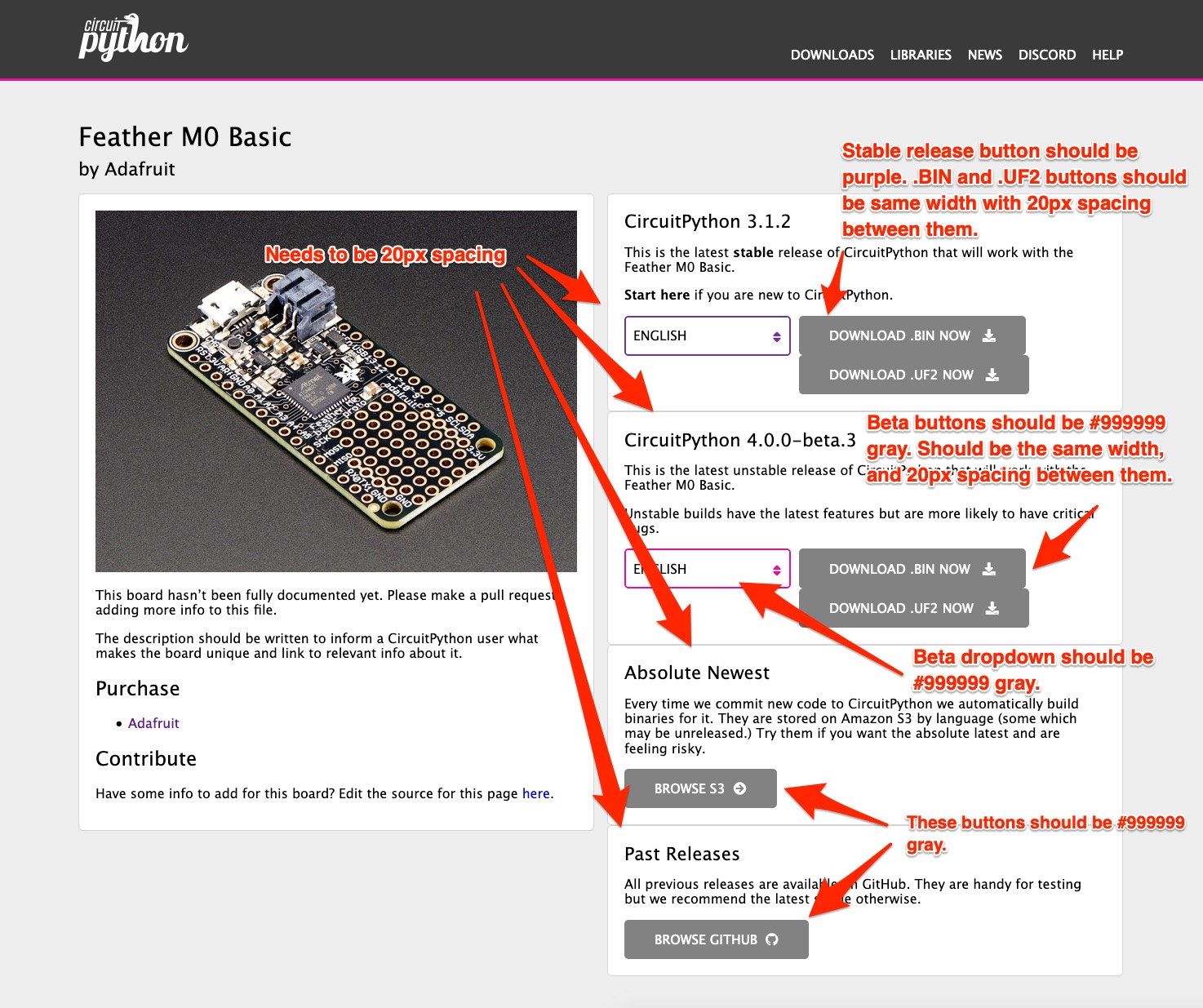The height and width of the screenshot is (1008, 1203).
Task: Click download icon on stable .UF2 button
Action: [992, 375]
